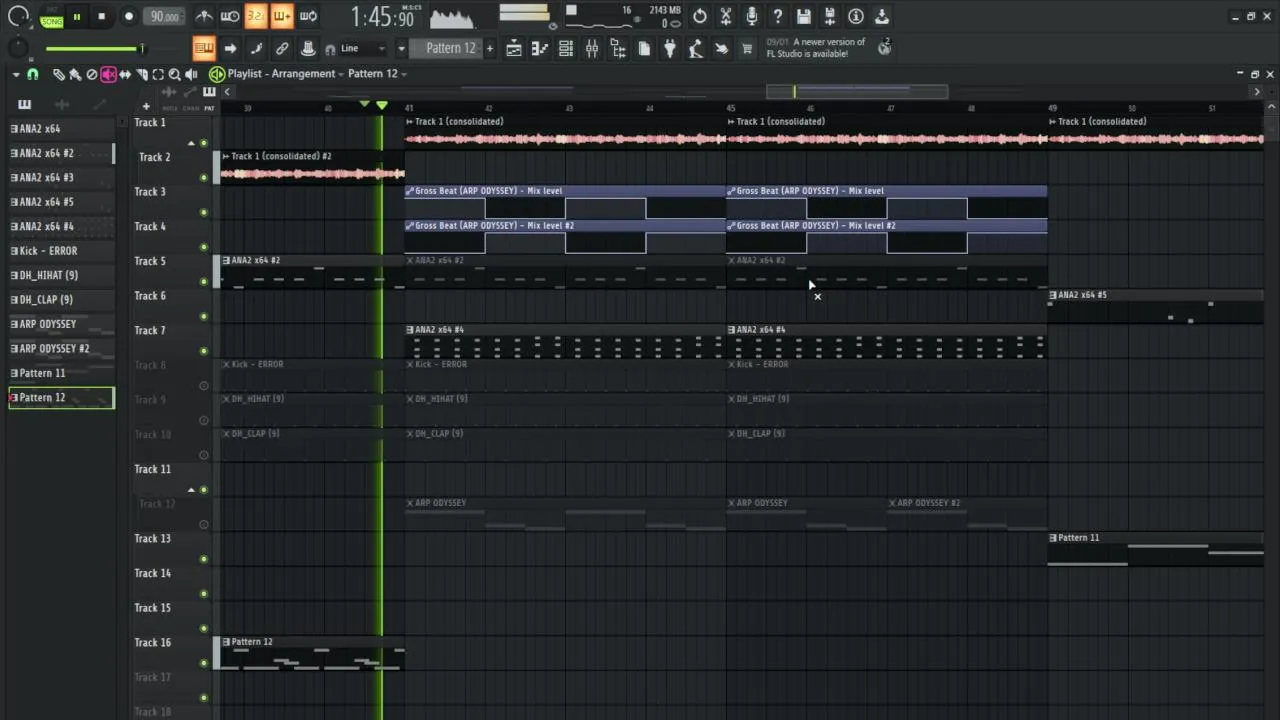Screen dimensions: 1280x720
Task: Add track content with the plus above Track 1
Action: [146, 107]
